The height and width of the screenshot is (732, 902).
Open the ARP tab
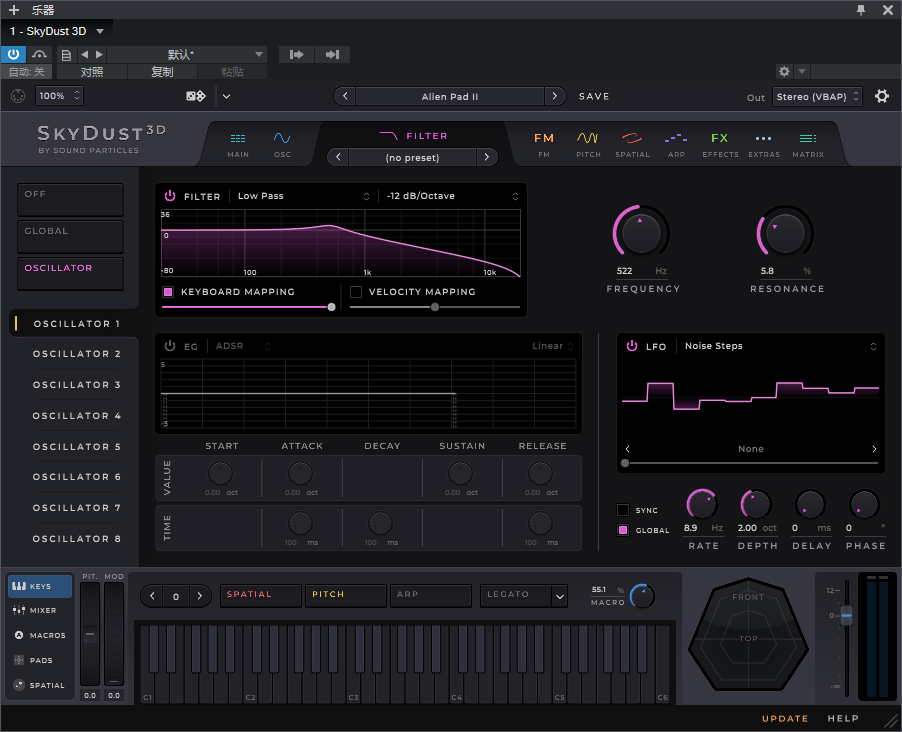[676, 145]
